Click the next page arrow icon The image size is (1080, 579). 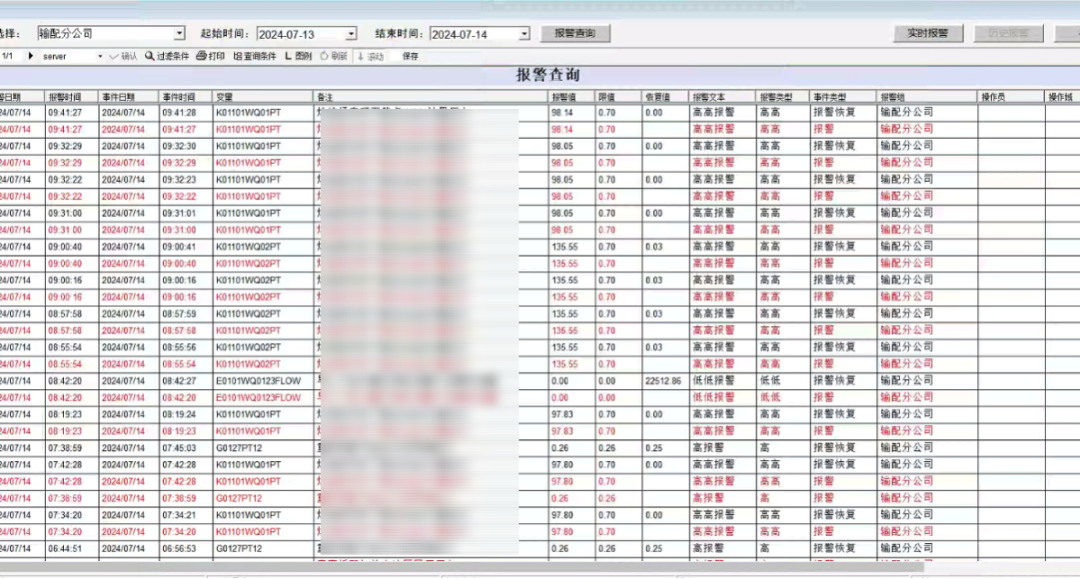30,56
